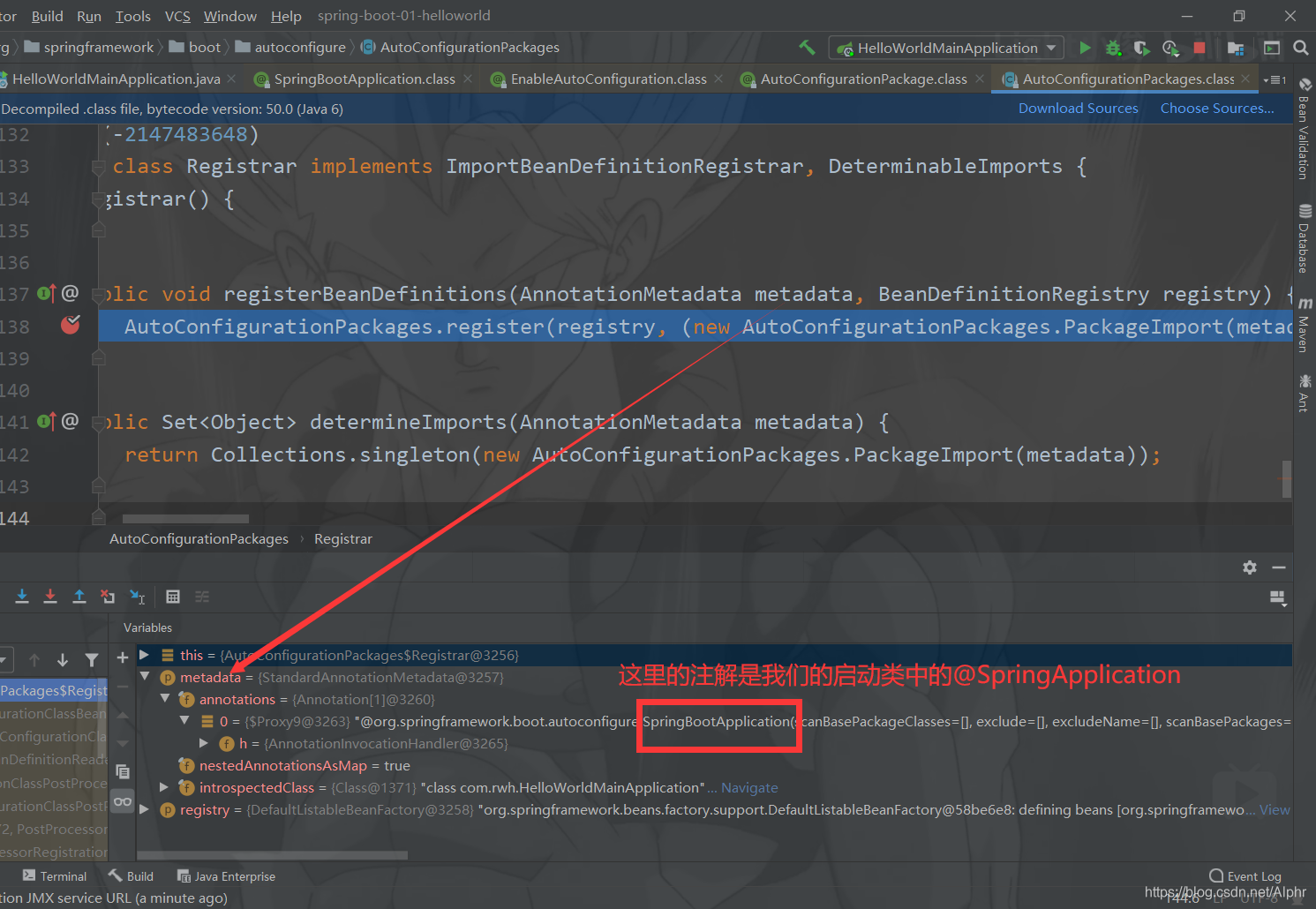Screen dimensions: 1316x909
Task: Switch to EnableAutoConfiguration.class tab
Action: pos(609,79)
